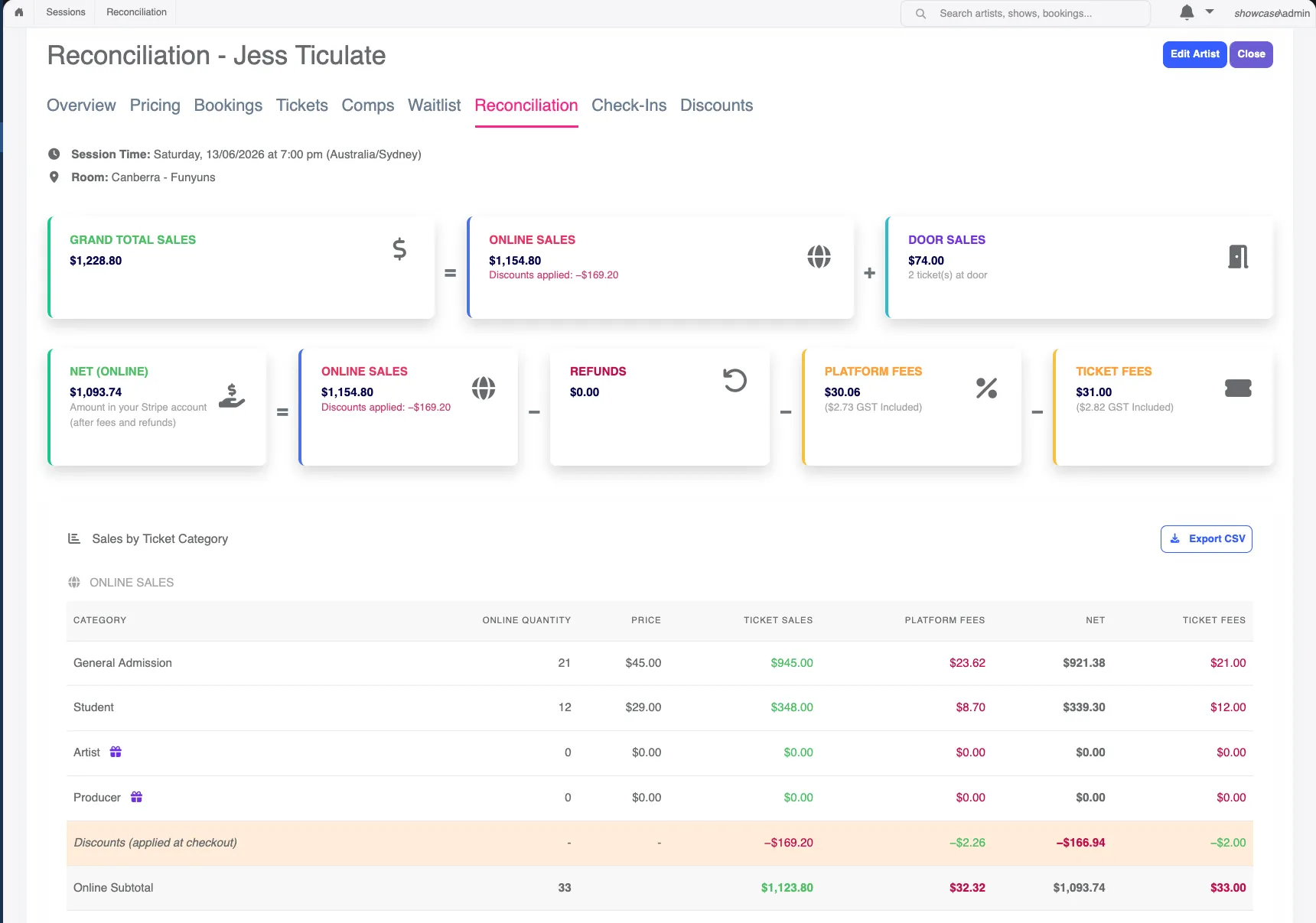Screen dimensions: 1316x923
Task: Click the CATEGORY column header
Action: [99, 620]
